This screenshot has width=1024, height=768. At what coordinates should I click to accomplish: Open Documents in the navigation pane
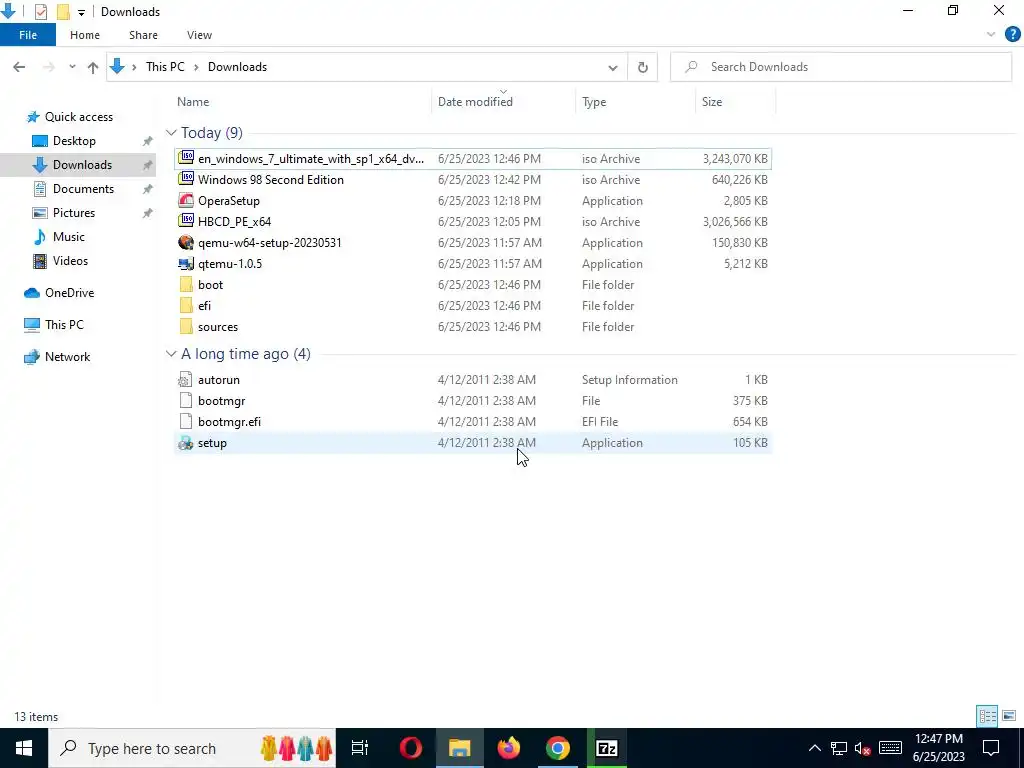click(x=83, y=189)
